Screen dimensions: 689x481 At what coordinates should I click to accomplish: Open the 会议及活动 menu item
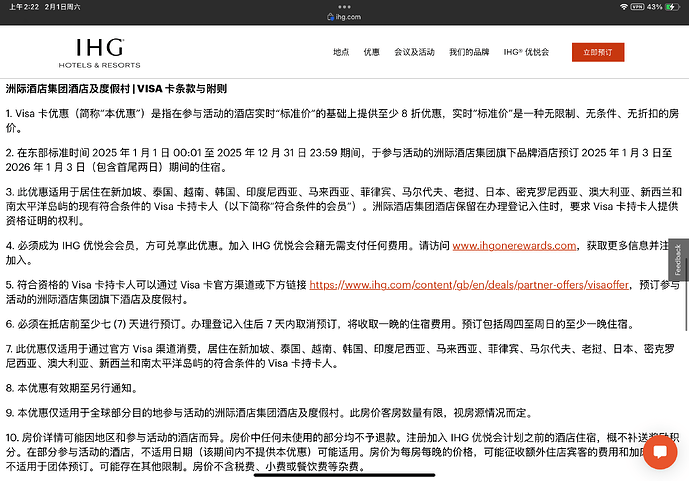[414, 52]
